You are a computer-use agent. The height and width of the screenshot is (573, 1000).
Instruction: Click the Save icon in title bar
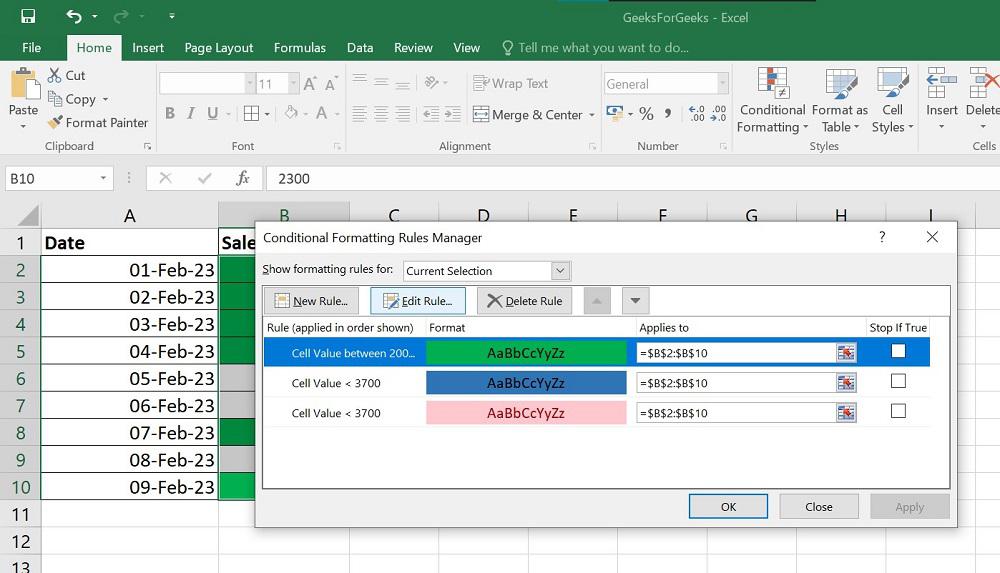(28, 16)
